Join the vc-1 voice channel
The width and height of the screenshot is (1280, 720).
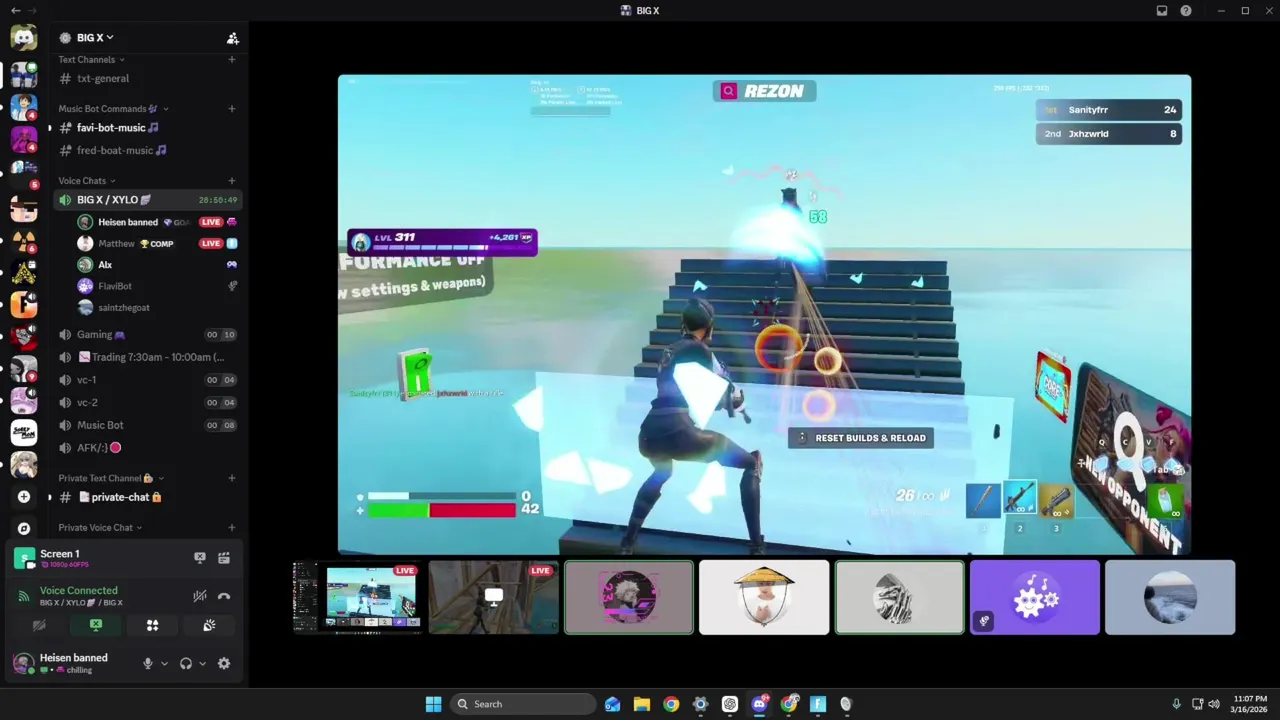click(x=148, y=380)
